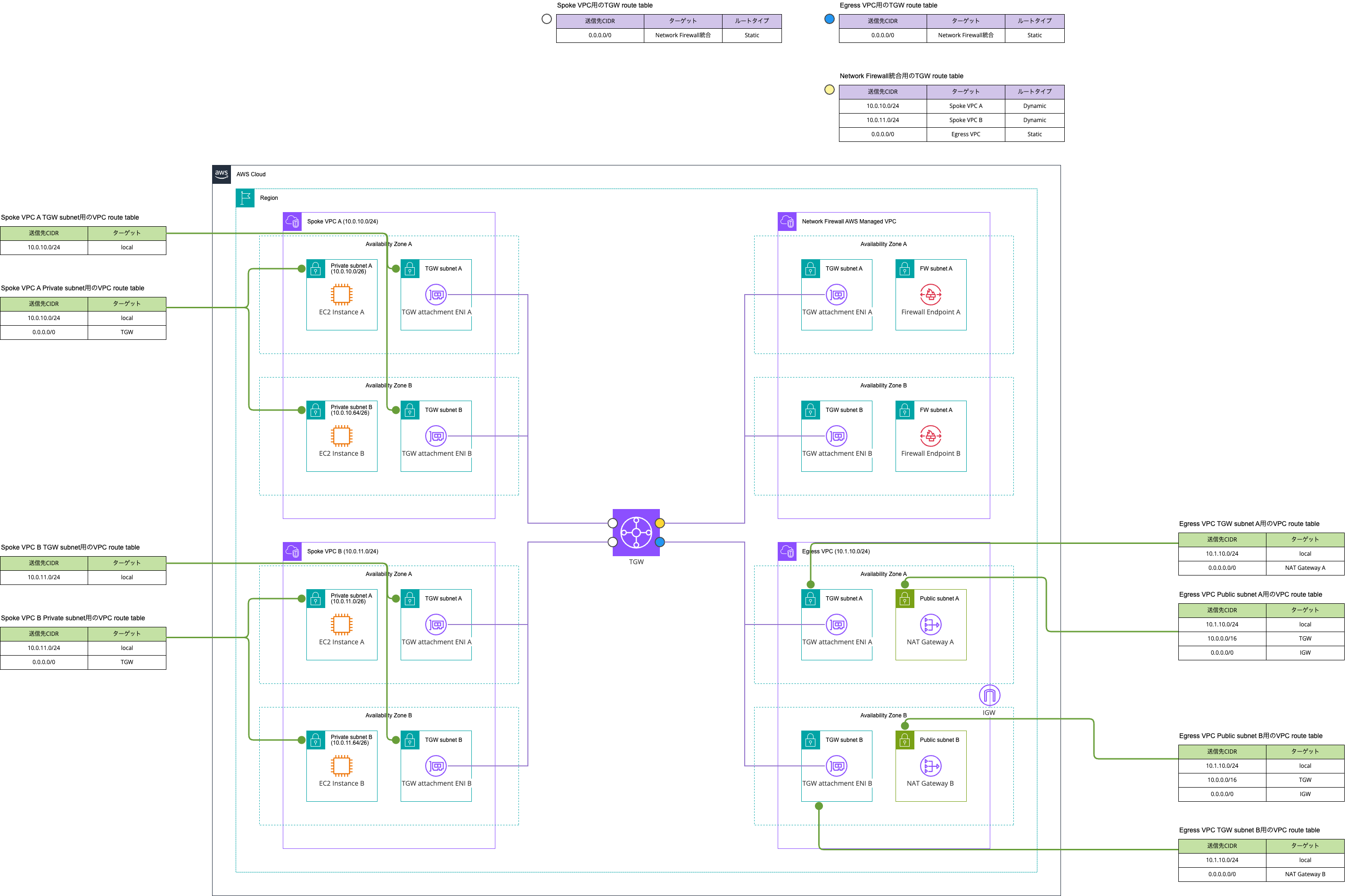Select the Egress VPC cloud icon

click(788, 551)
